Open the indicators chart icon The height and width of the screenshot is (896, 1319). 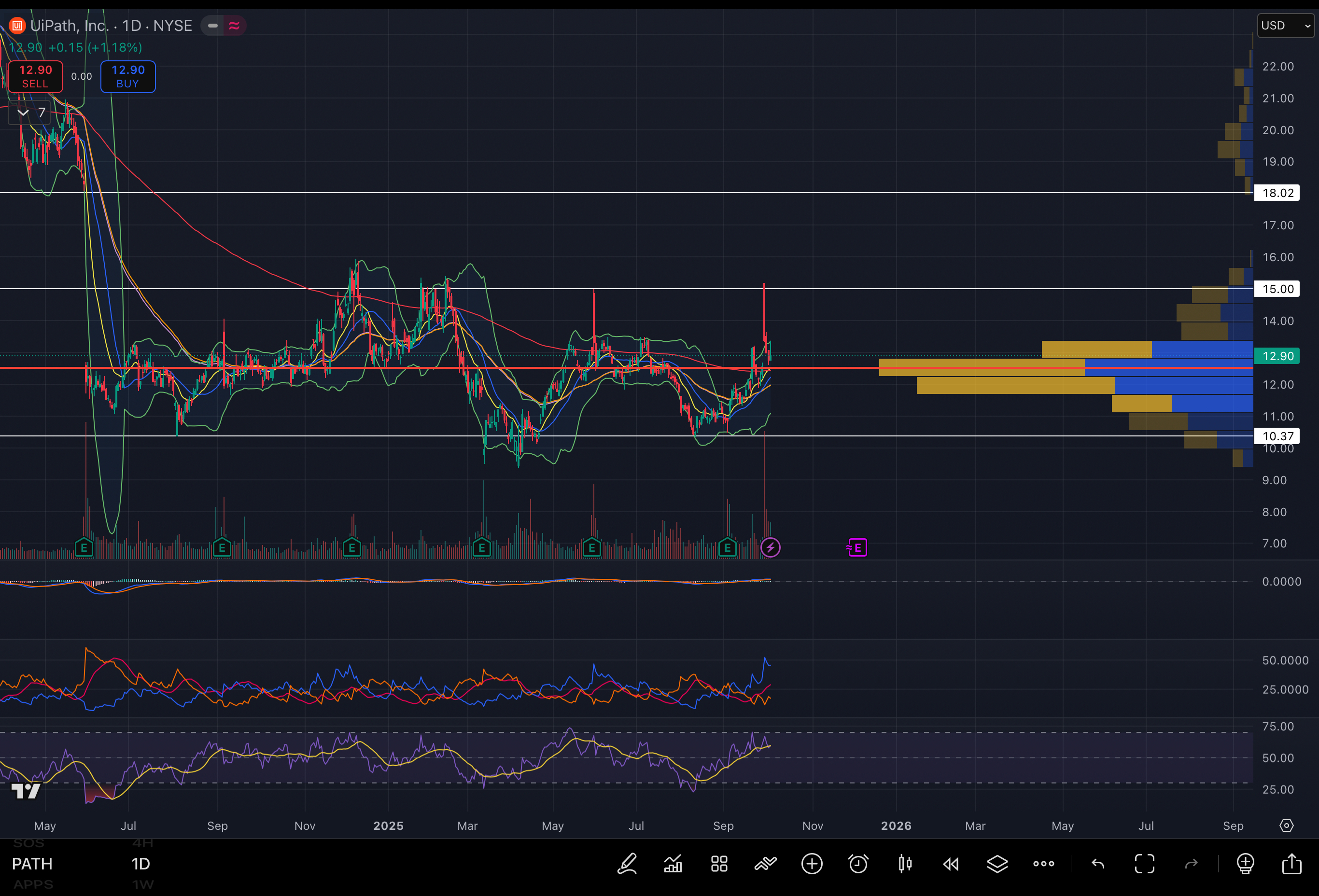click(x=673, y=864)
